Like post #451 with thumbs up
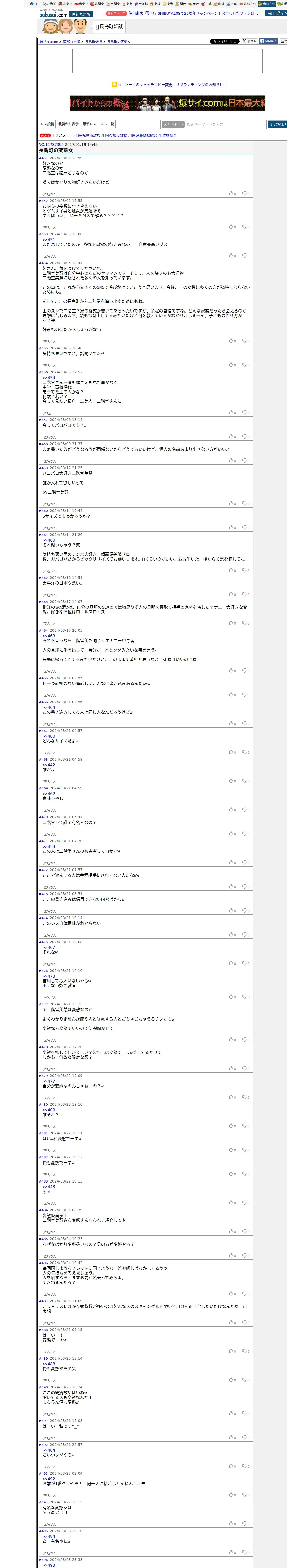This screenshot has width=287, height=1568. click(231, 194)
